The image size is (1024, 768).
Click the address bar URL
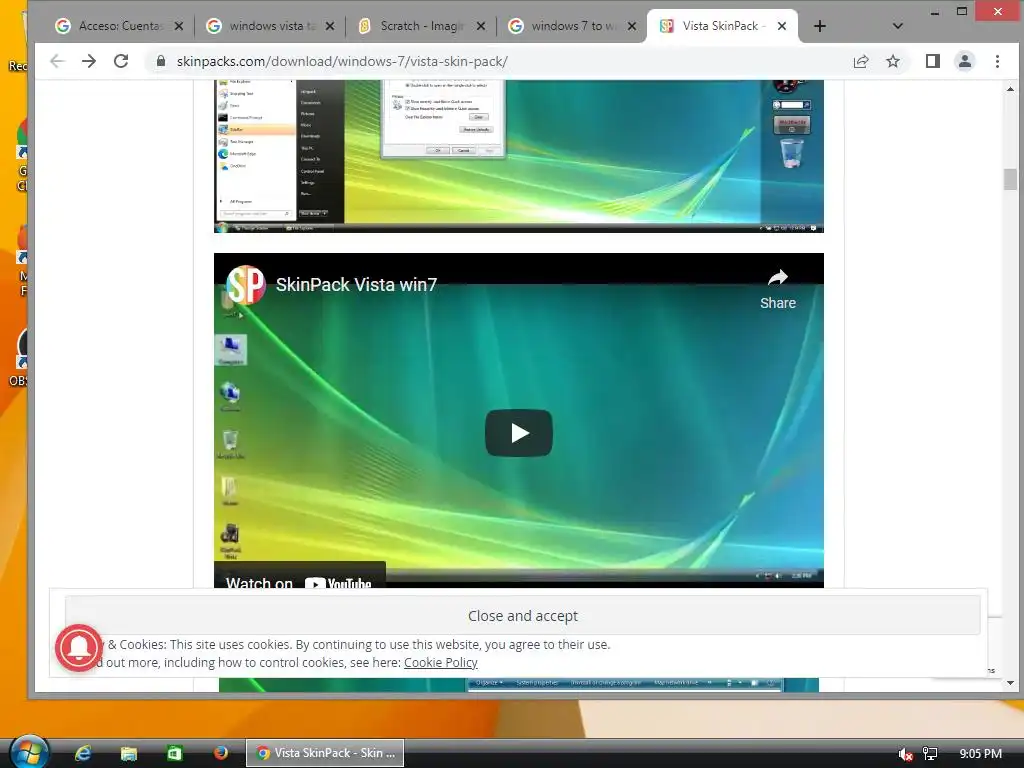click(342, 61)
